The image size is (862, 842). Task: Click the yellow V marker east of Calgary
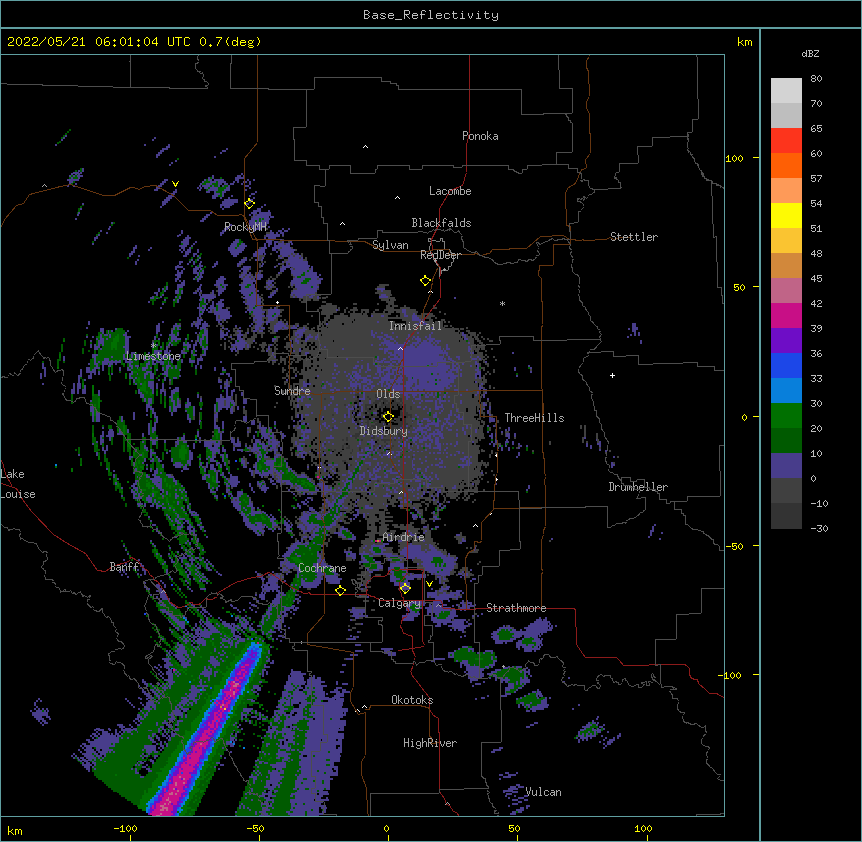pyautogui.click(x=429, y=584)
